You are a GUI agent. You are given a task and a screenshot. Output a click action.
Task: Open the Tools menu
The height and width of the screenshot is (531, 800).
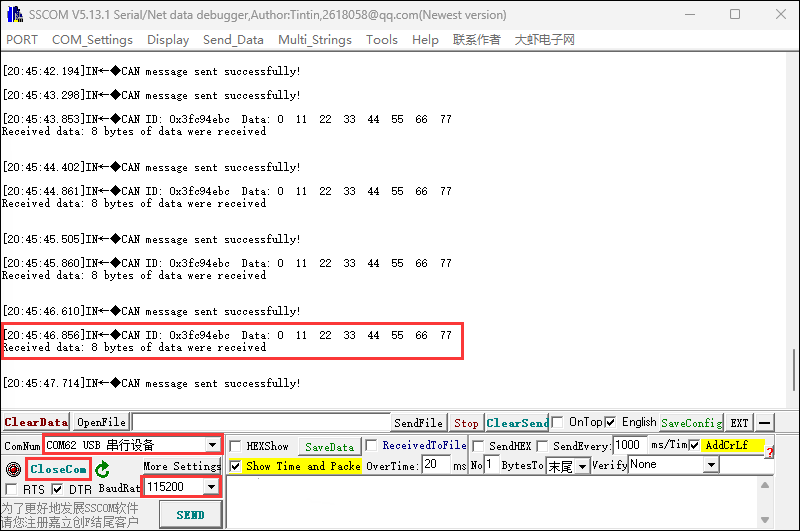(382, 40)
